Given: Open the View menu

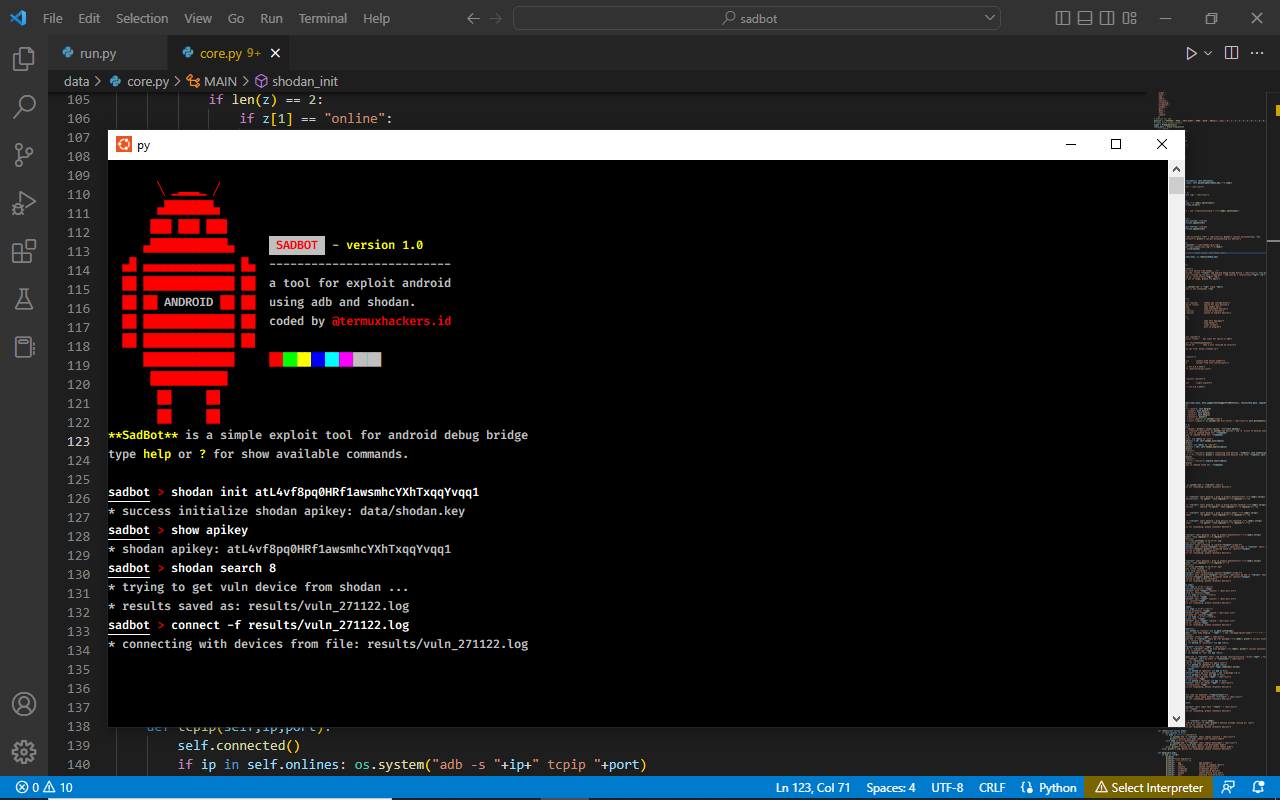Looking at the screenshot, I should point(198,18).
